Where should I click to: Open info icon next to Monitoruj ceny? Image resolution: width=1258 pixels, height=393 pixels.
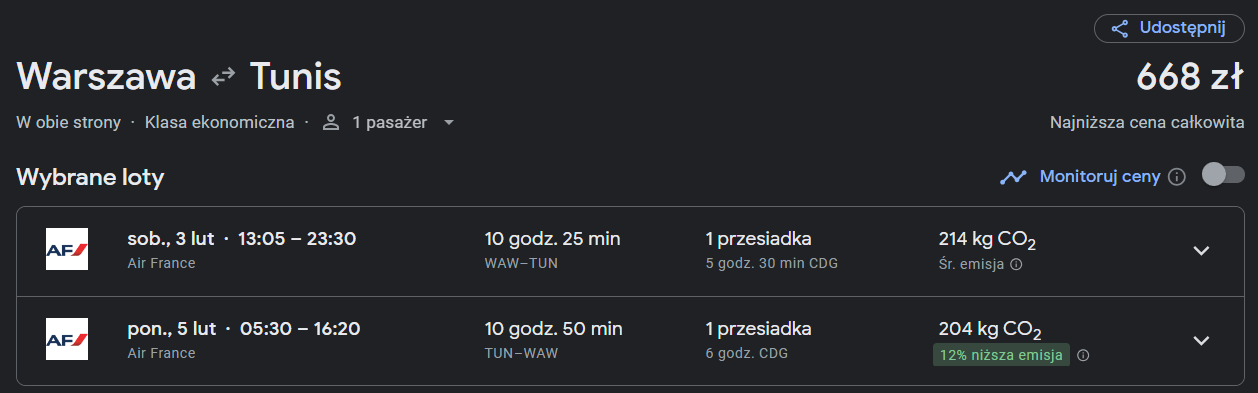(1177, 177)
